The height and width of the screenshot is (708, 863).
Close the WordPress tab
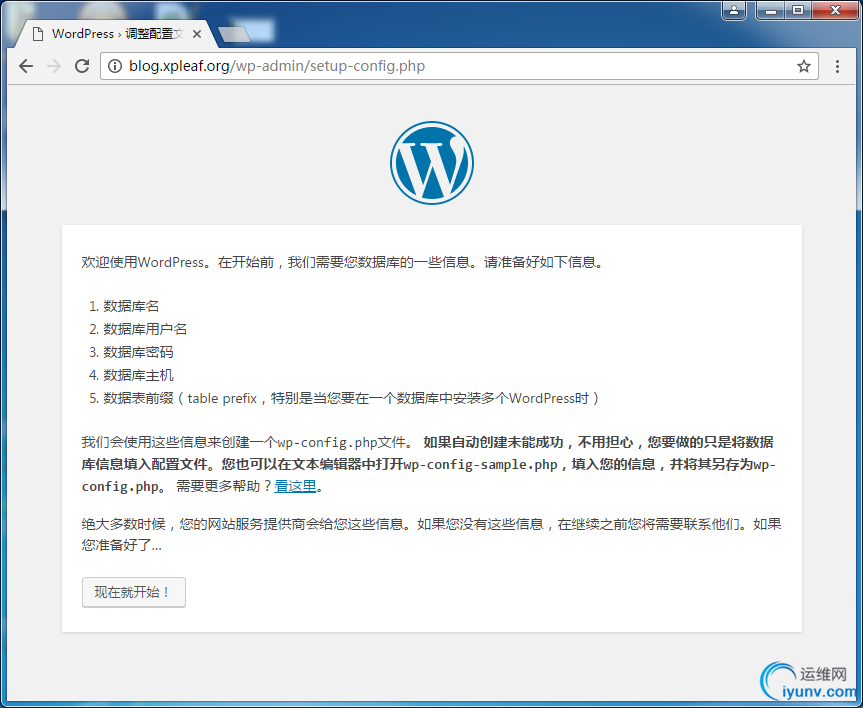coord(196,34)
